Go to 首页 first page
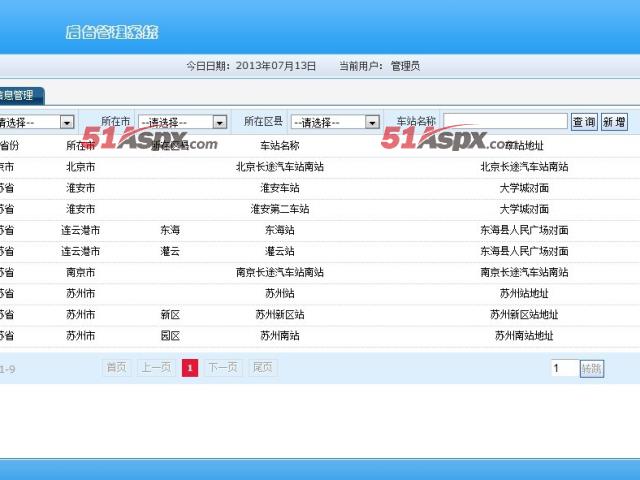Image resolution: width=640 pixels, height=480 pixels. click(x=117, y=368)
